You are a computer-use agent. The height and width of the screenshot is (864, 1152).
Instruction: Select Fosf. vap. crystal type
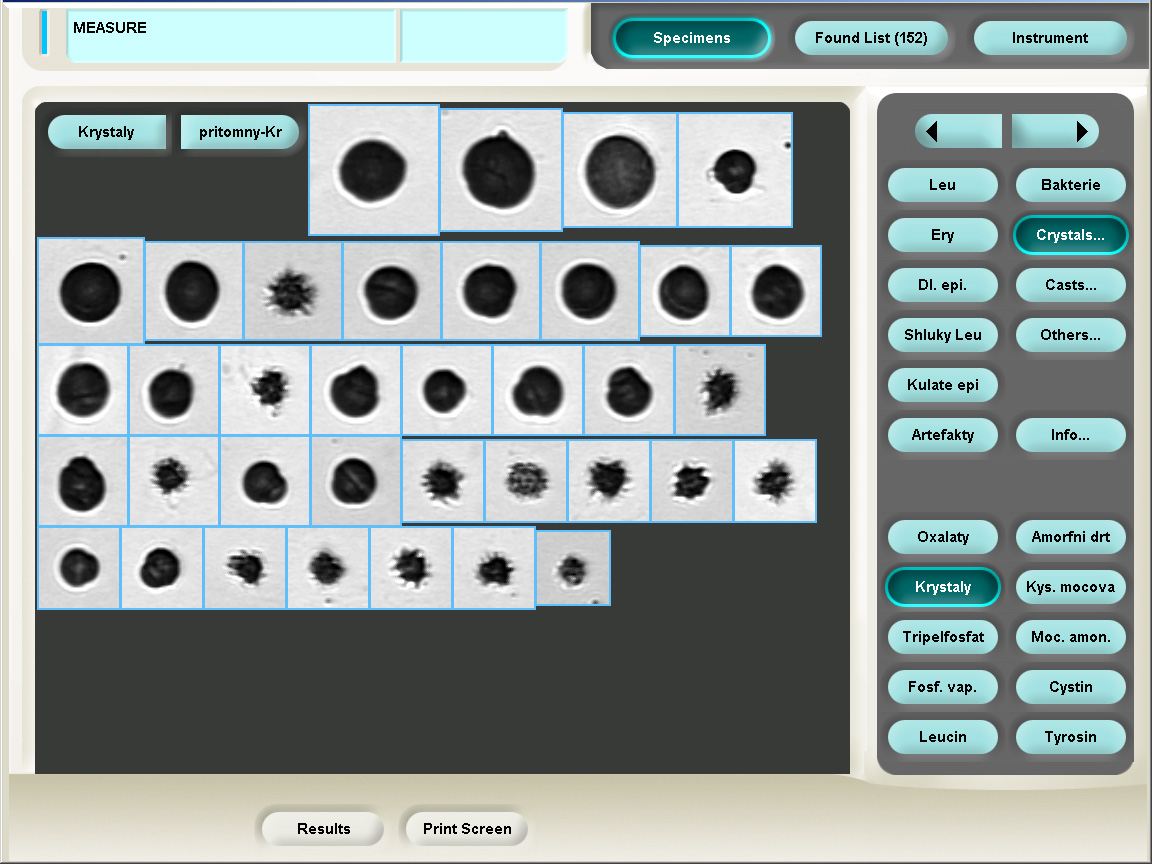[x=943, y=687]
